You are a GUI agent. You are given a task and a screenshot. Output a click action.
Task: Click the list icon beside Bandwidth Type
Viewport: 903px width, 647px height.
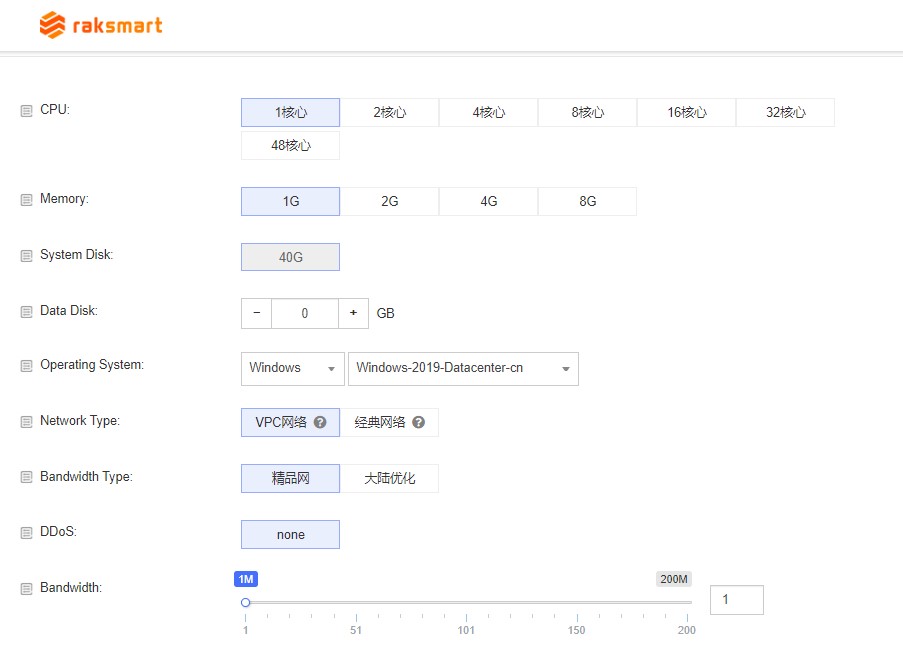click(x=27, y=478)
